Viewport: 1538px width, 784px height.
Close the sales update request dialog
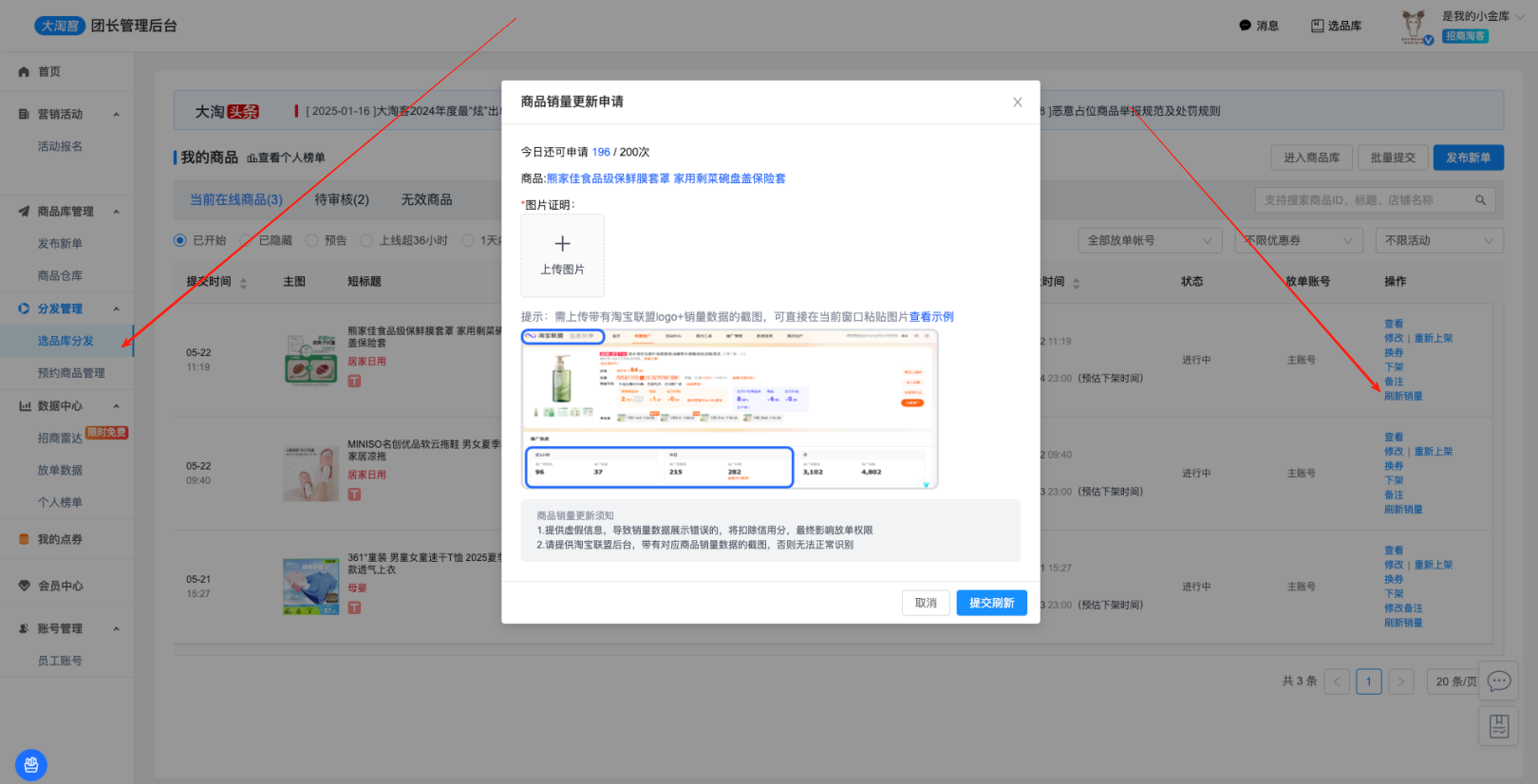(x=1017, y=103)
